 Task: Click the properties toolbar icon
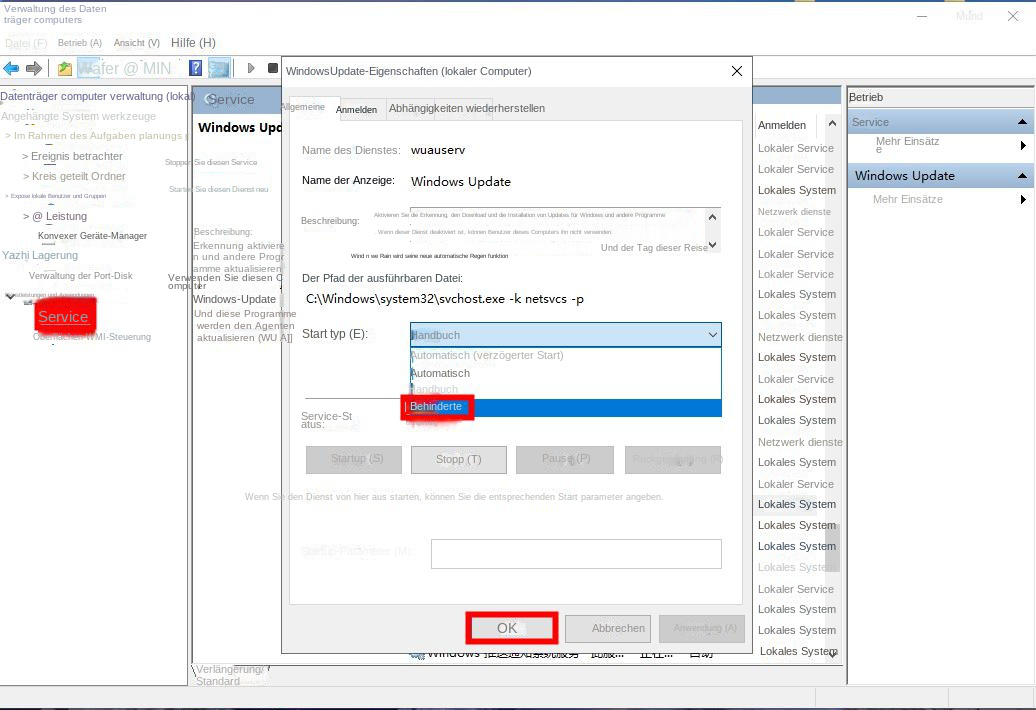pyautogui.click(x=220, y=67)
